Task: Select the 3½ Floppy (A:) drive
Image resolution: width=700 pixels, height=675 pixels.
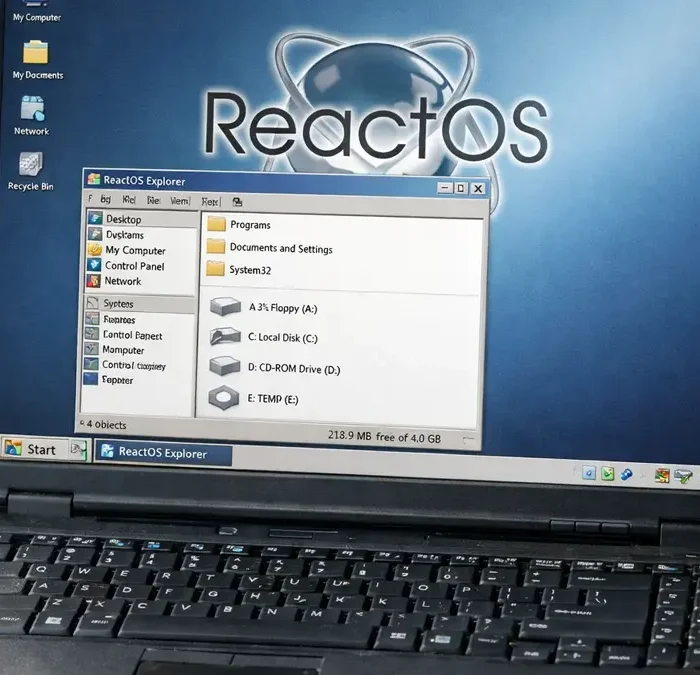Action: 263,308
